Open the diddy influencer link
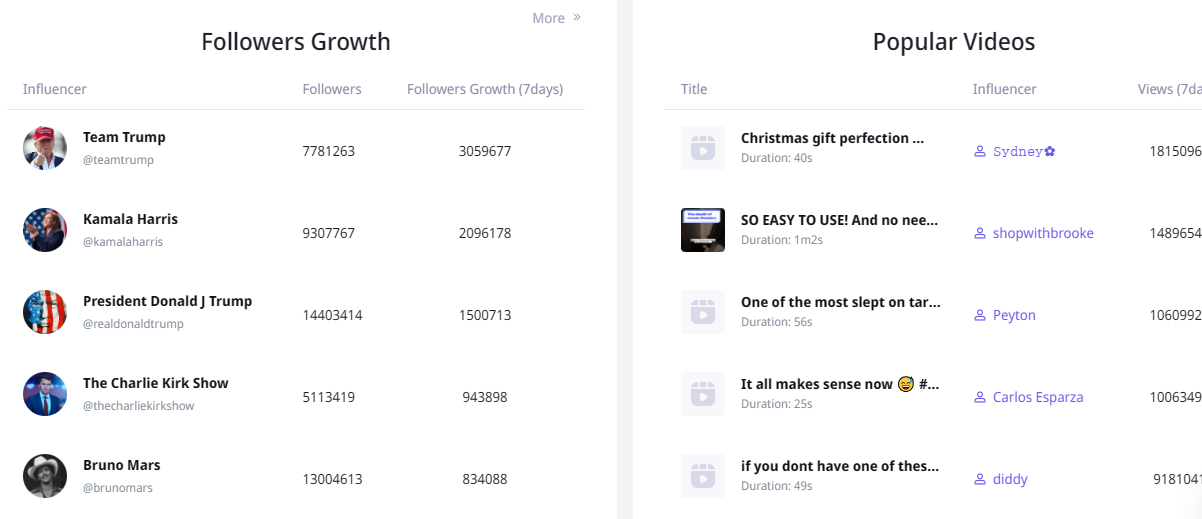The width and height of the screenshot is (1202, 519). tap(1009, 479)
